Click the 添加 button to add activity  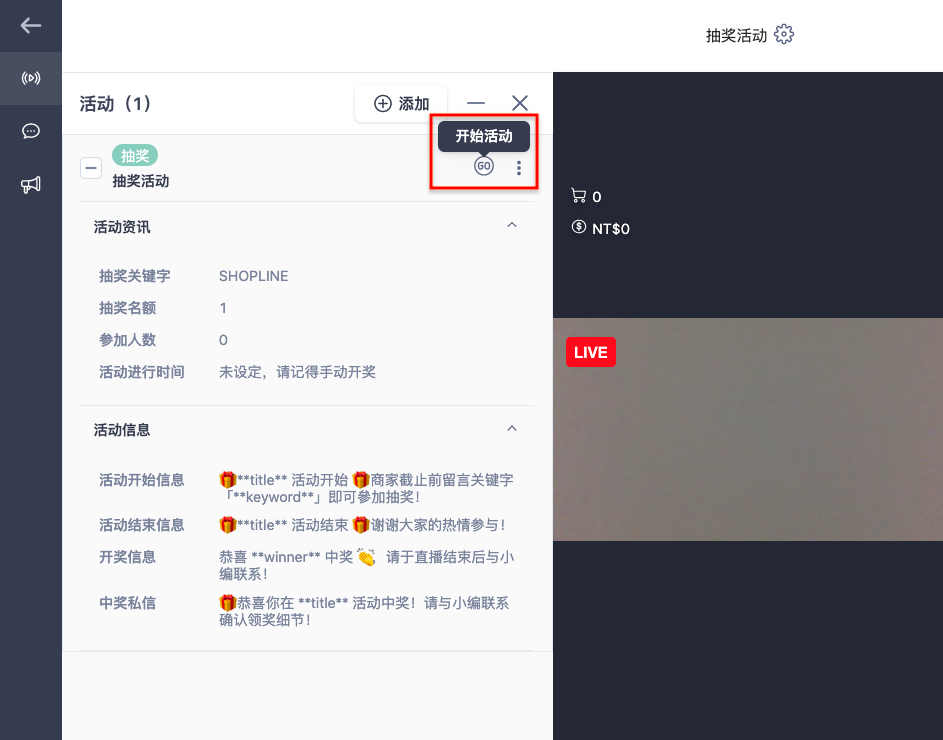401,103
